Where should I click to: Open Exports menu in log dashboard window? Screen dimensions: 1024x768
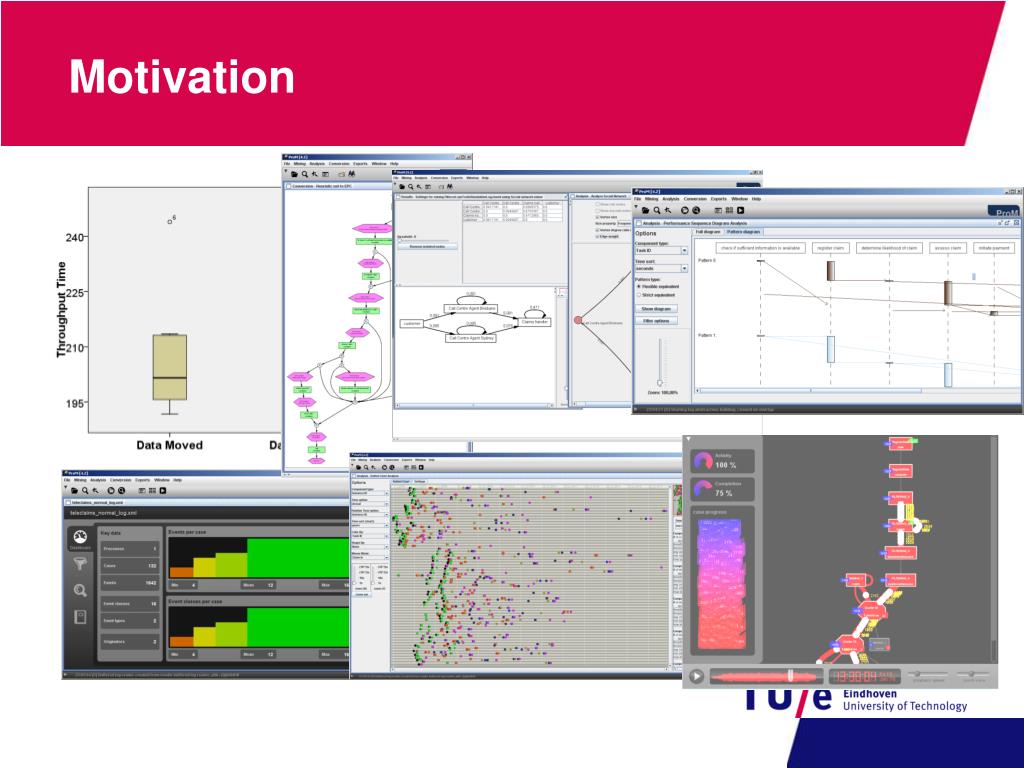tap(142, 480)
